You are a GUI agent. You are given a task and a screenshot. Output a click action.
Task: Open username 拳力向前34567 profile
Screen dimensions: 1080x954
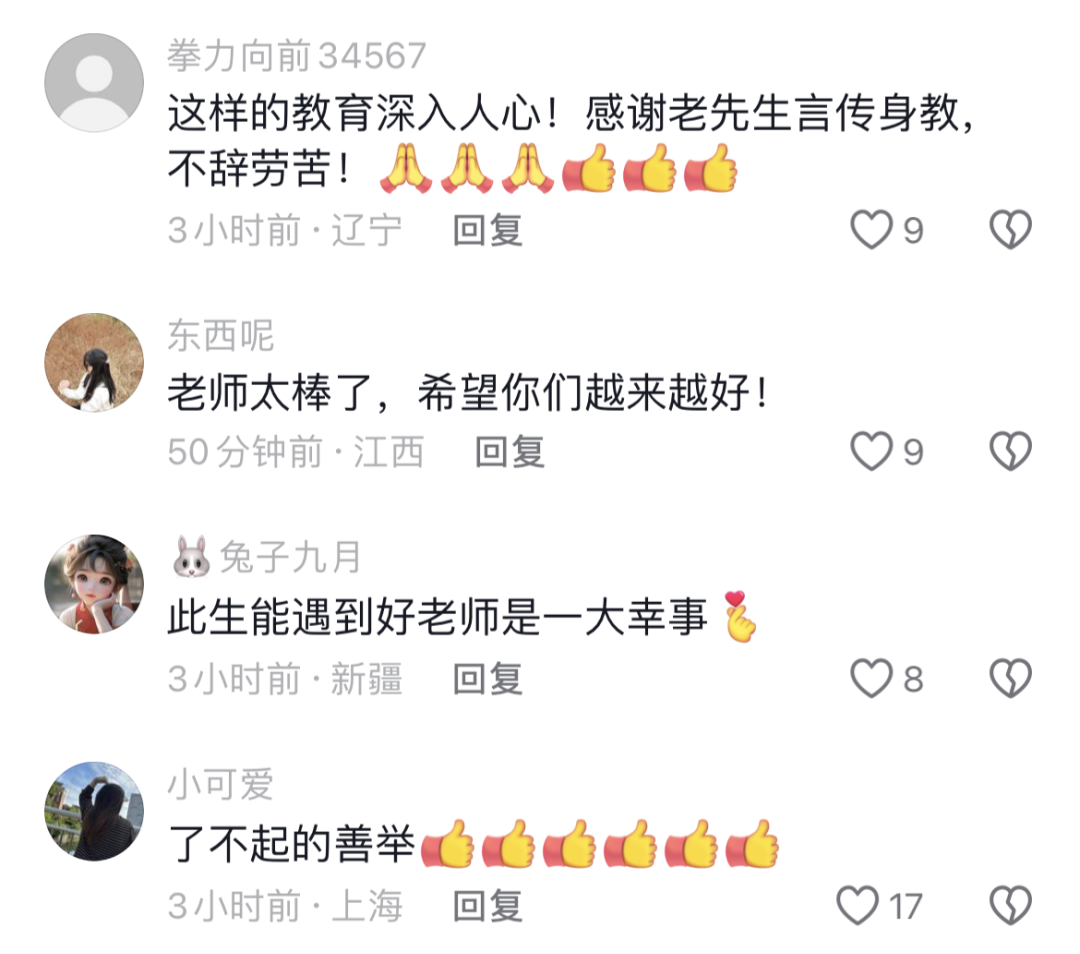coord(297,56)
